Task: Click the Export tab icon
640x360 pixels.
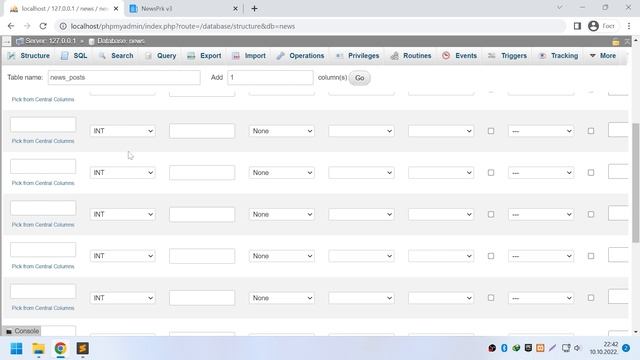Action: (x=191, y=56)
